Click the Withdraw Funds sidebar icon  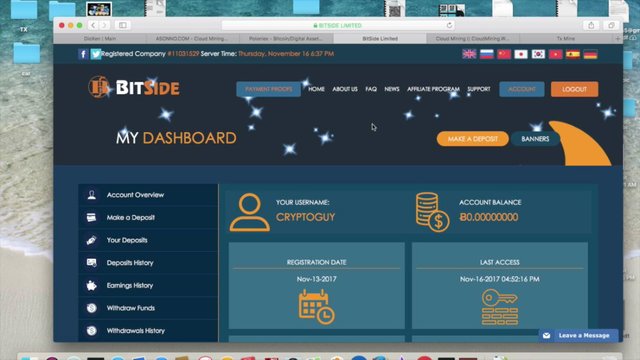91,308
